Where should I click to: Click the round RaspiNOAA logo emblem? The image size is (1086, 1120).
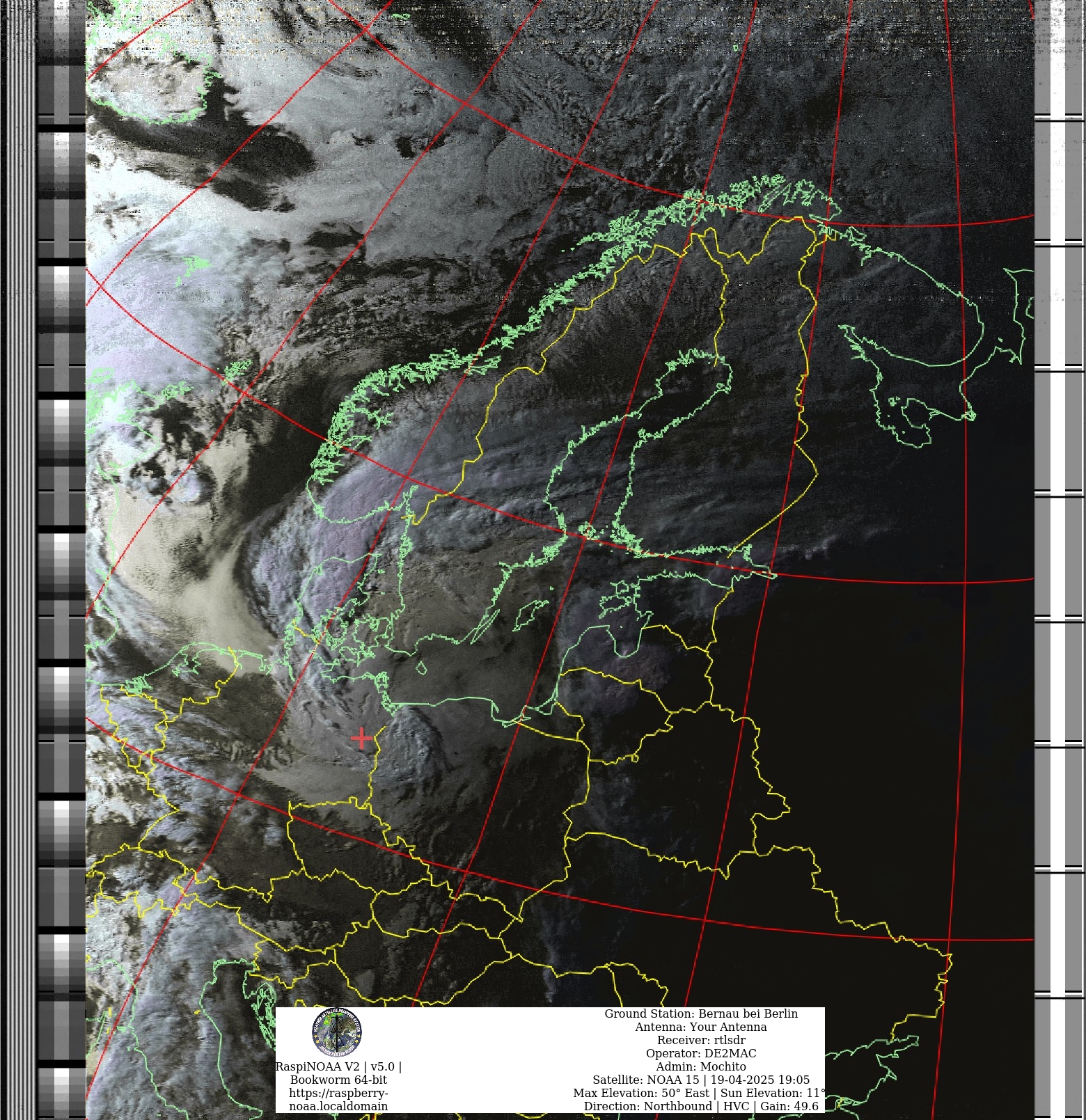337,1031
